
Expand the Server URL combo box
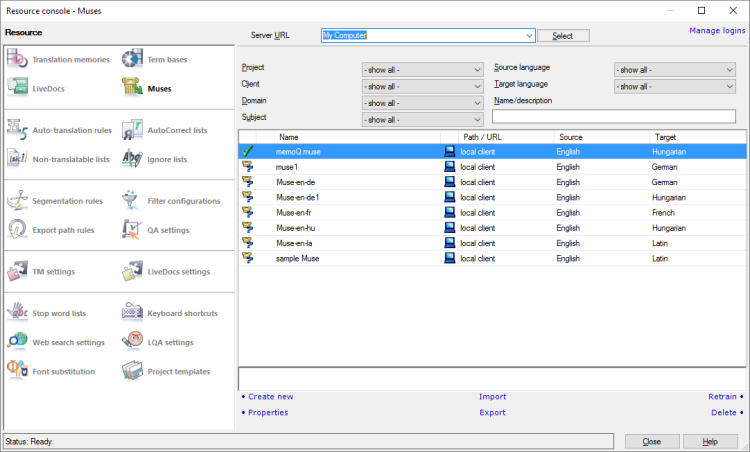click(529, 35)
